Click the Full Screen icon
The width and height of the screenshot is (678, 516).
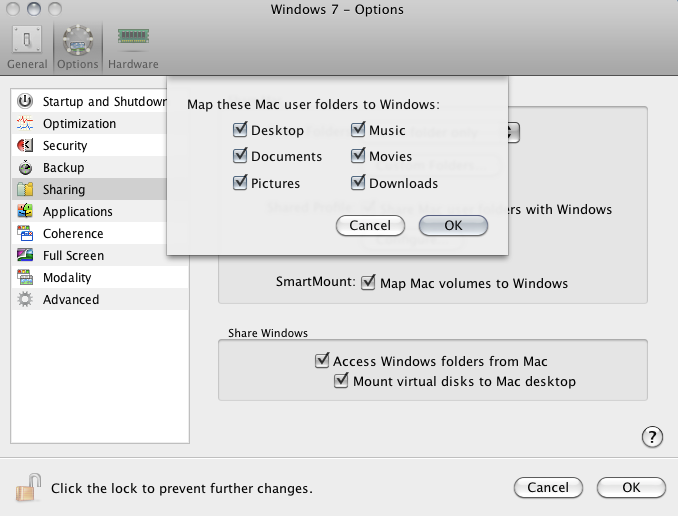point(25,255)
